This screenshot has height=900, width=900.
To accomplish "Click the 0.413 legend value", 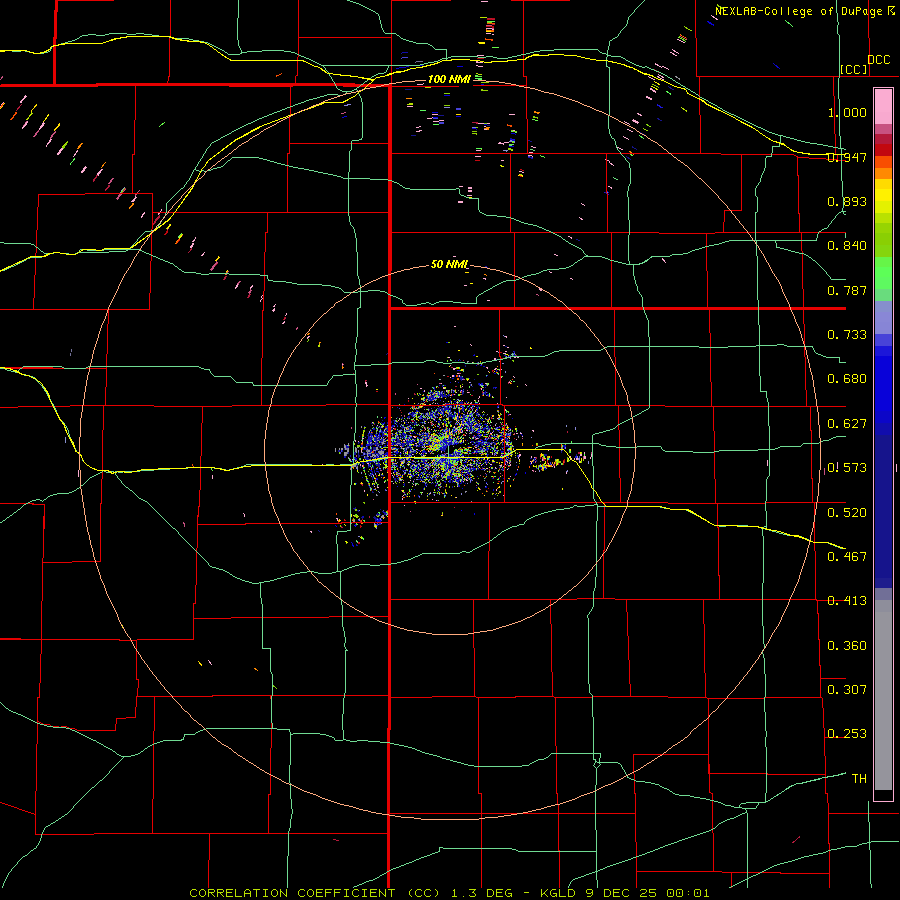I will point(847,601).
